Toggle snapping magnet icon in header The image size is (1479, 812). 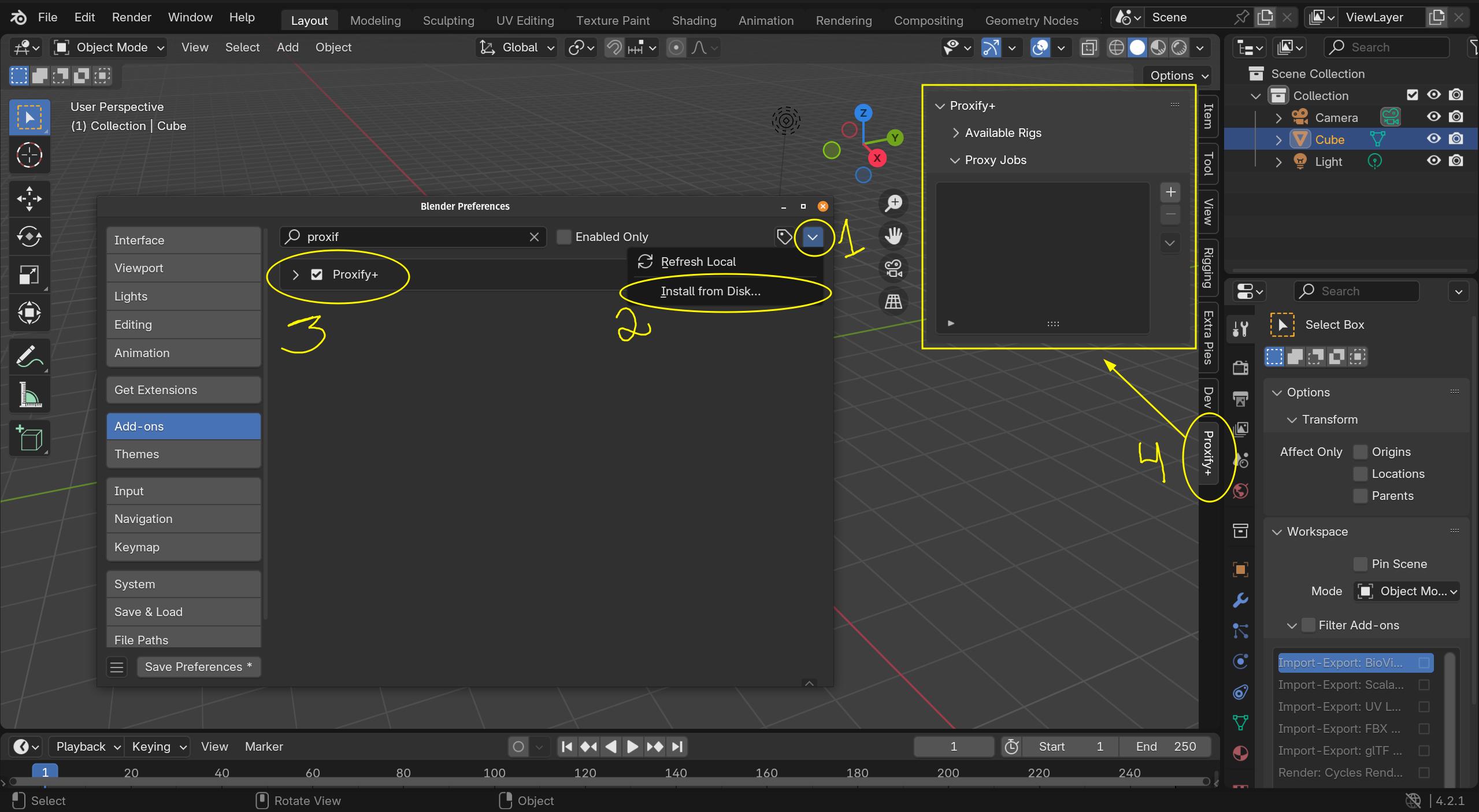click(x=614, y=47)
